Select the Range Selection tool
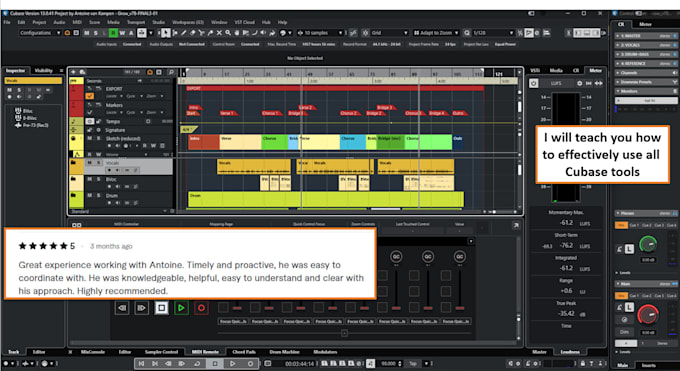This screenshot has height=371, width=680. pos(175,33)
